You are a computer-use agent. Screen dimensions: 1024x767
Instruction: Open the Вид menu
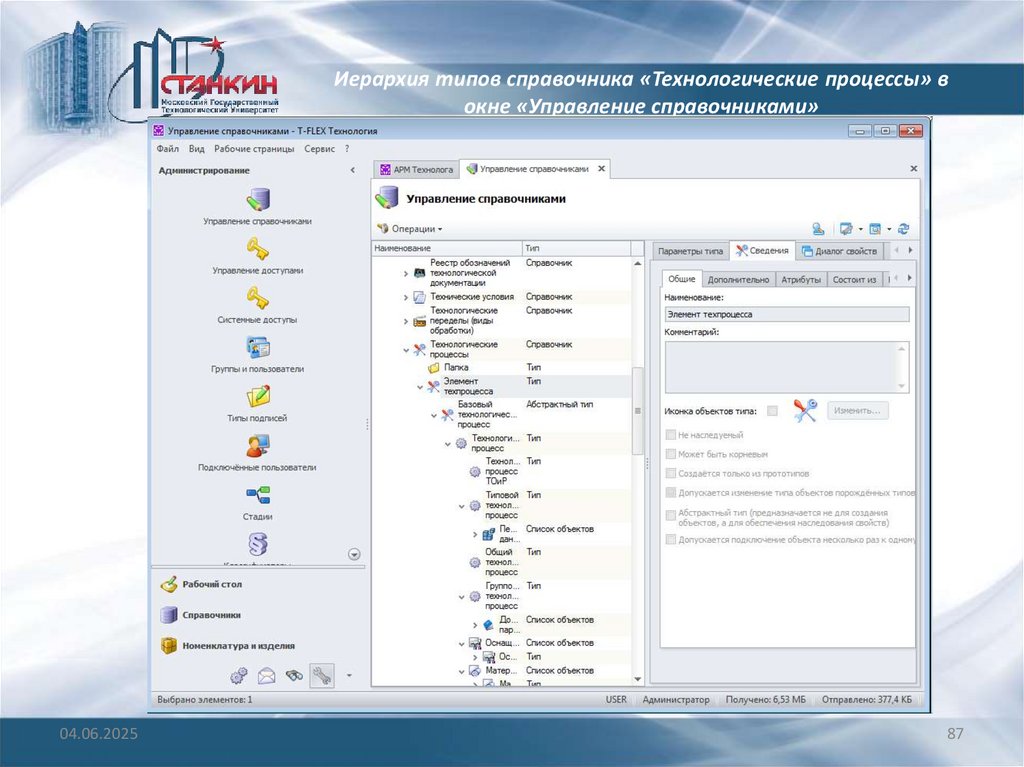pos(197,149)
